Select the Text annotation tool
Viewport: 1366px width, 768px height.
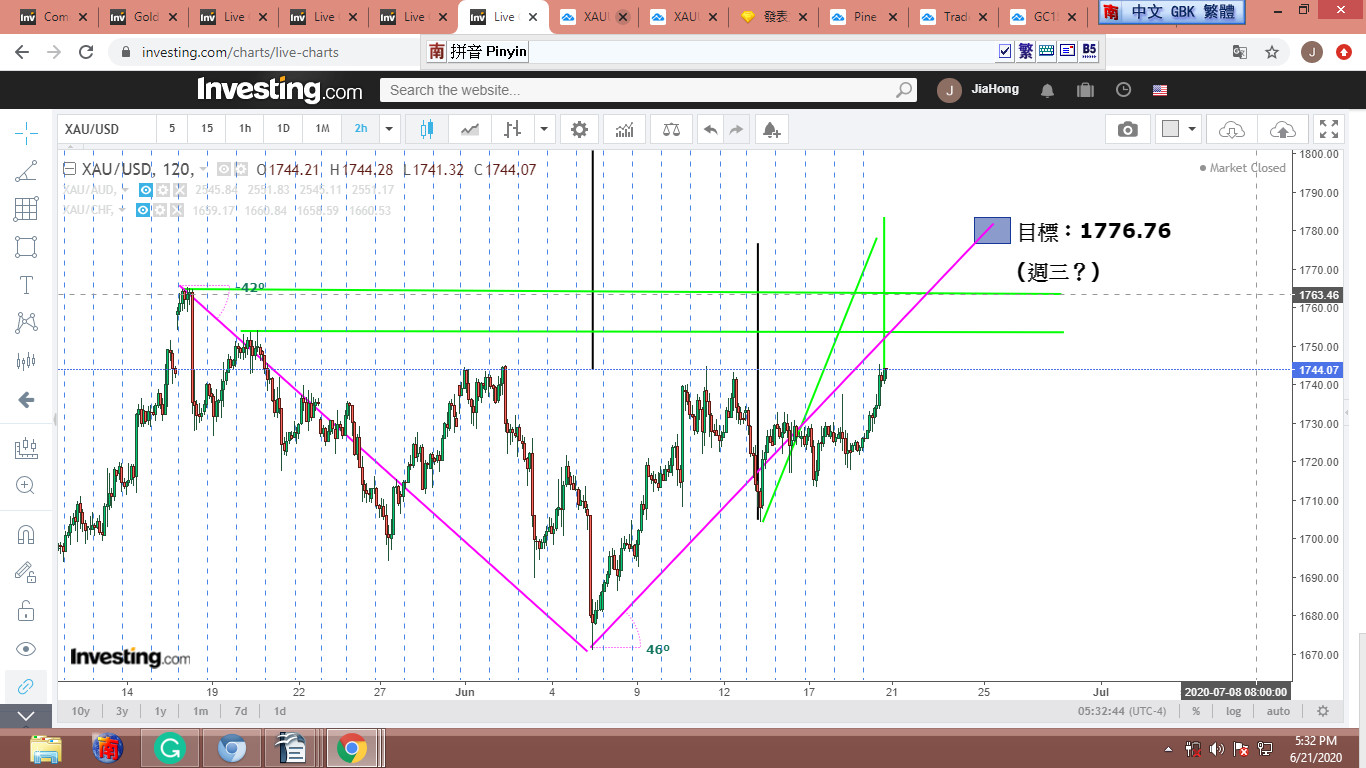click(26, 285)
